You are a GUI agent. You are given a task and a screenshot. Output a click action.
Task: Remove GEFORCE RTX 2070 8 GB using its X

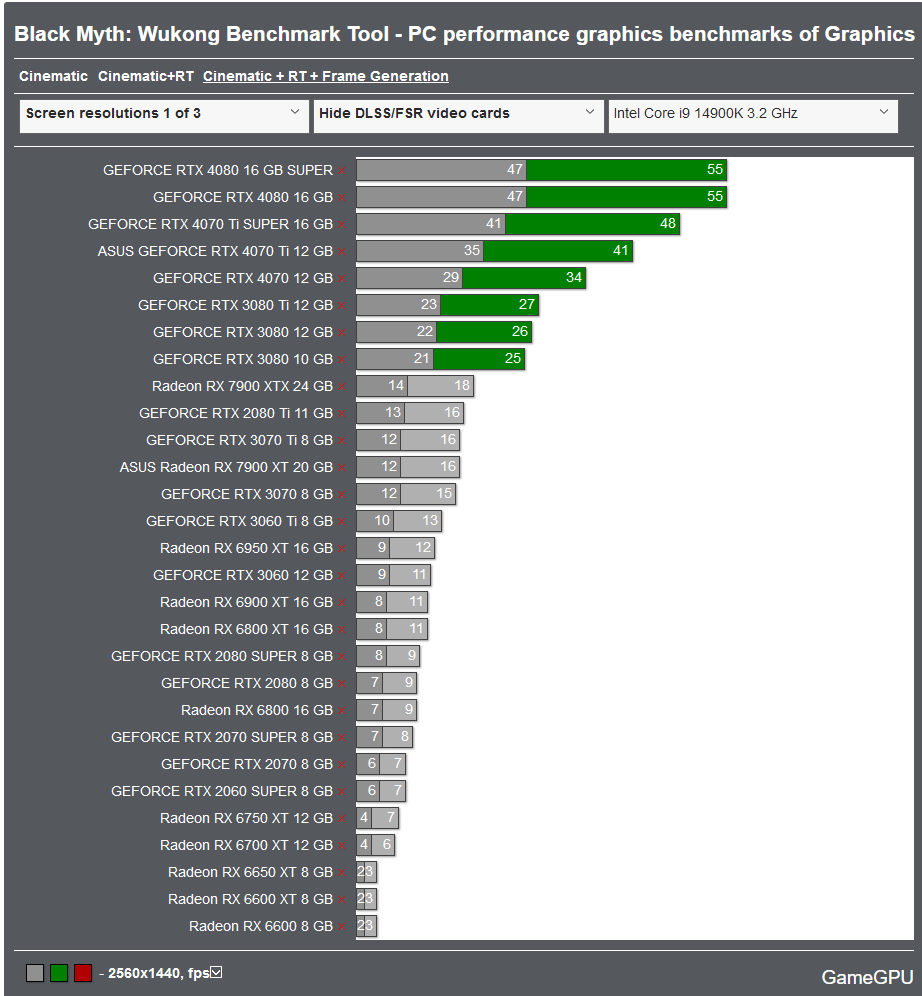[x=342, y=765]
